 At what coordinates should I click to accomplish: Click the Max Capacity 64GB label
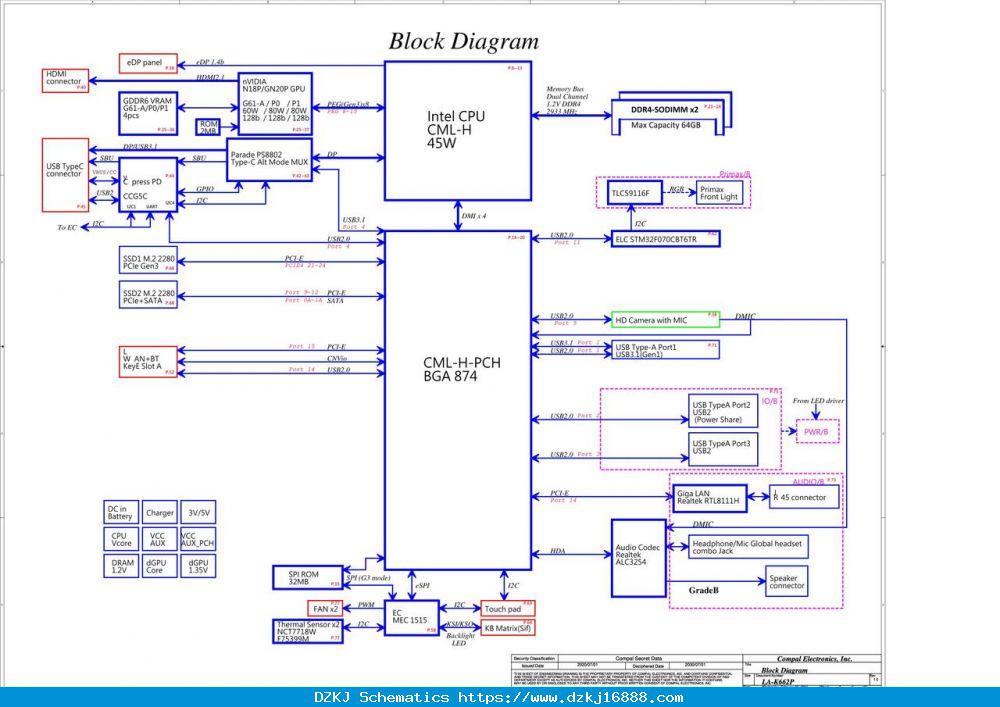666,126
